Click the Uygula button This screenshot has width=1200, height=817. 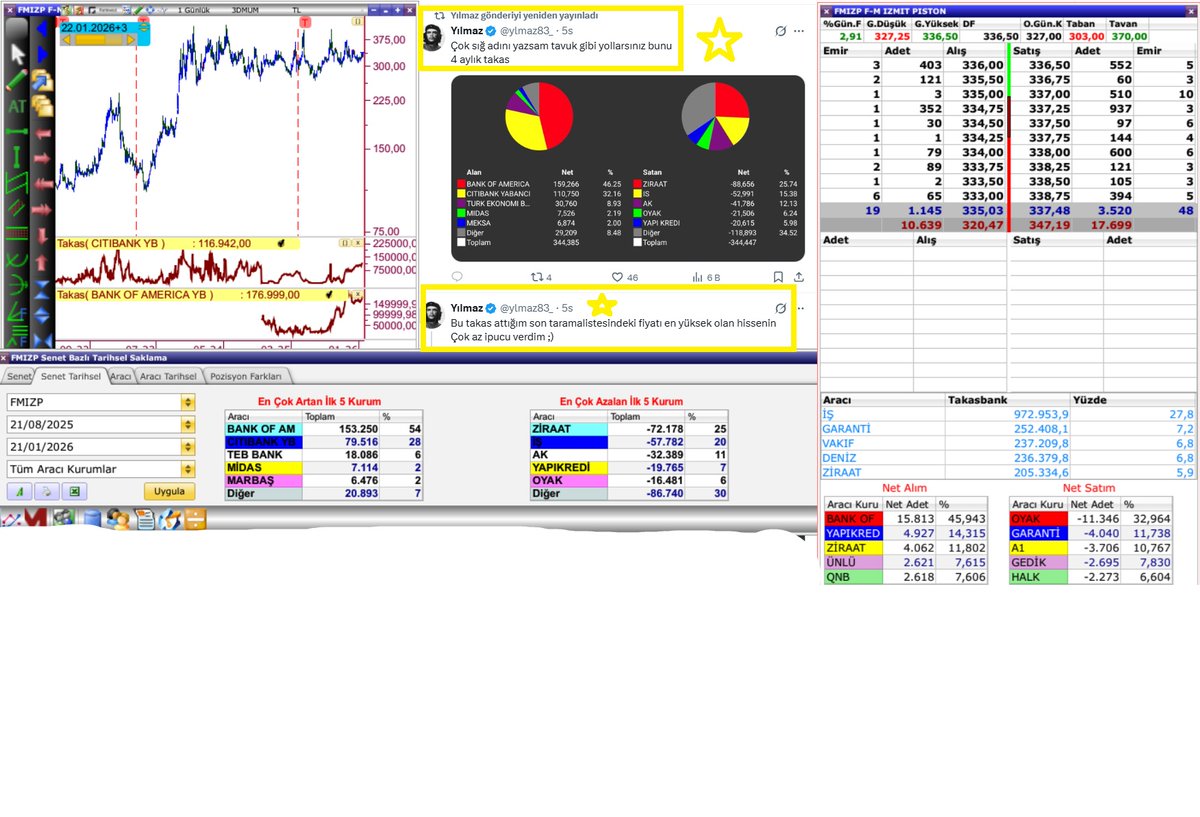point(169,491)
